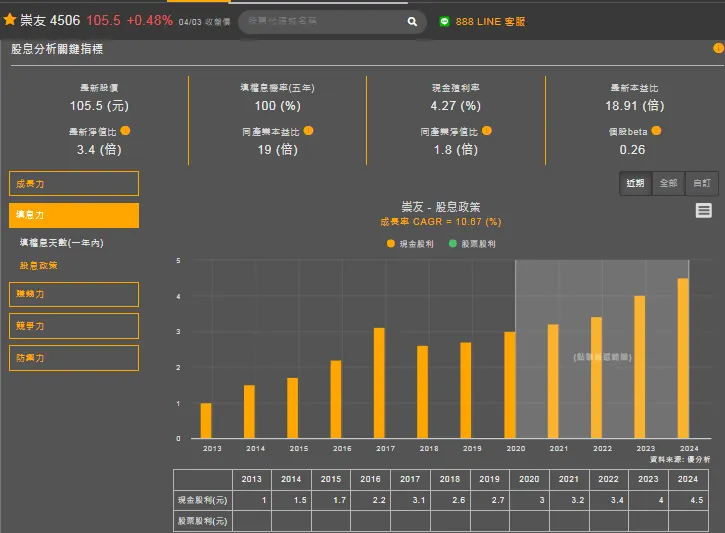Expand the 防禦力 section

pyautogui.click(x=74, y=358)
